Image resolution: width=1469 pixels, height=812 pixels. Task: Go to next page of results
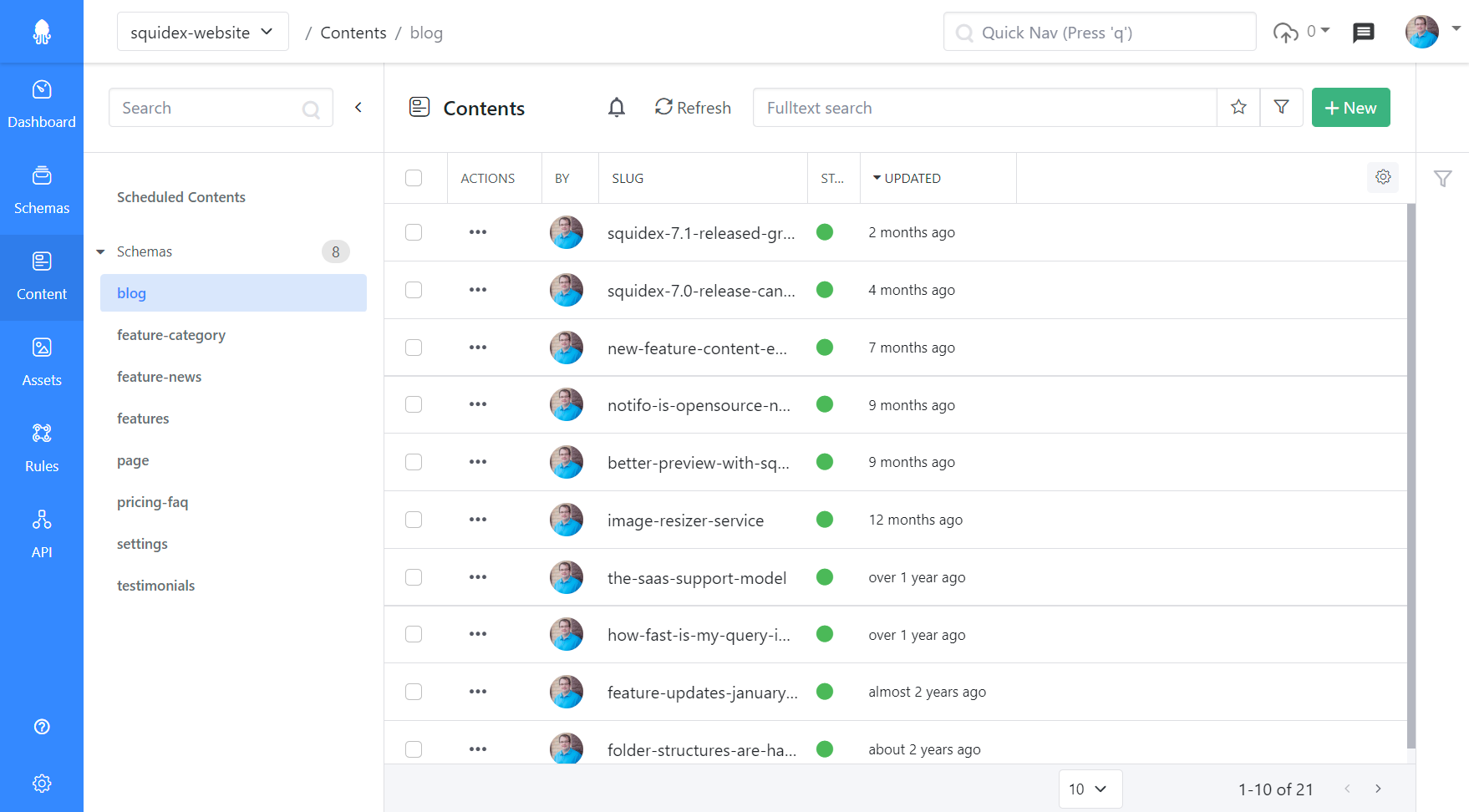point(1378,789)
